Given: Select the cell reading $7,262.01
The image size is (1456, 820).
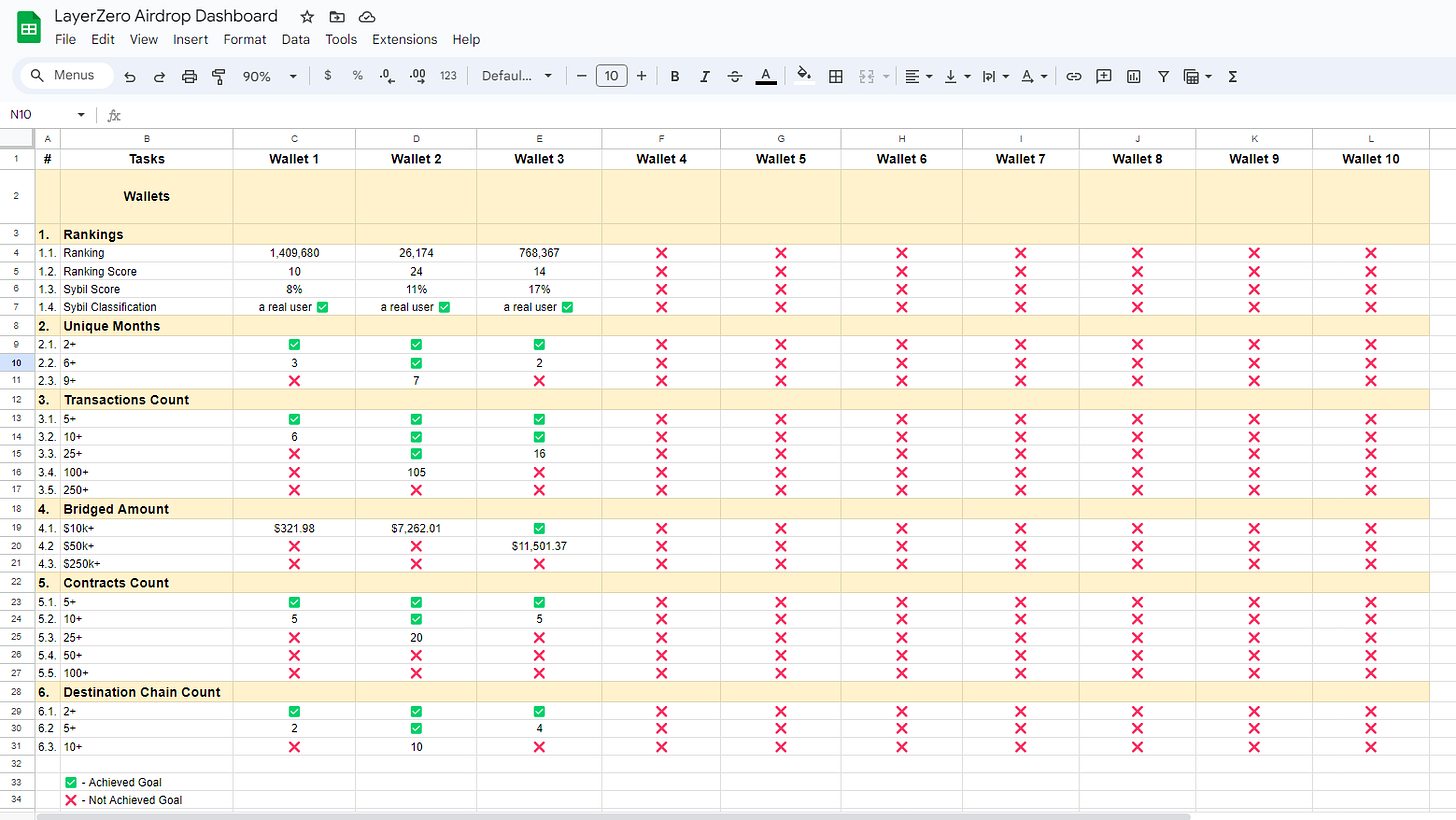Looking at the screenshot, I should point(416,527).
